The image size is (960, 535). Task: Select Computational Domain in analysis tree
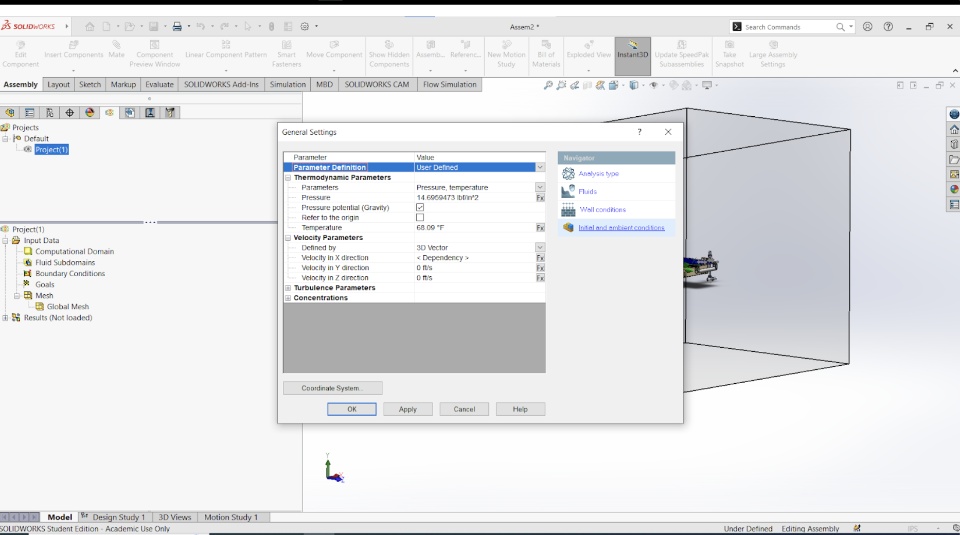74,252
